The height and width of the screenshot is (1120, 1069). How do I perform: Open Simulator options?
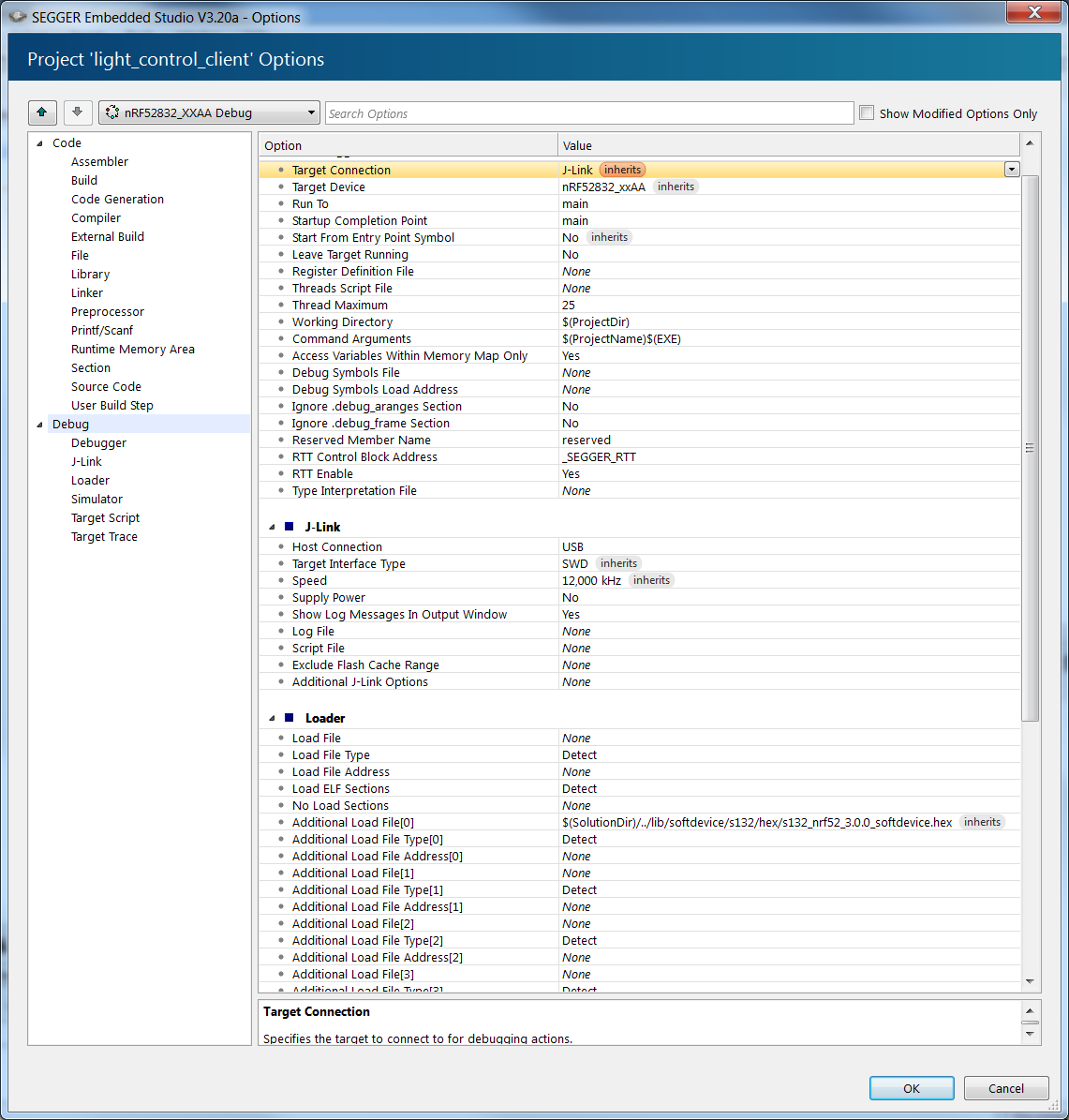tap(97, 500)
